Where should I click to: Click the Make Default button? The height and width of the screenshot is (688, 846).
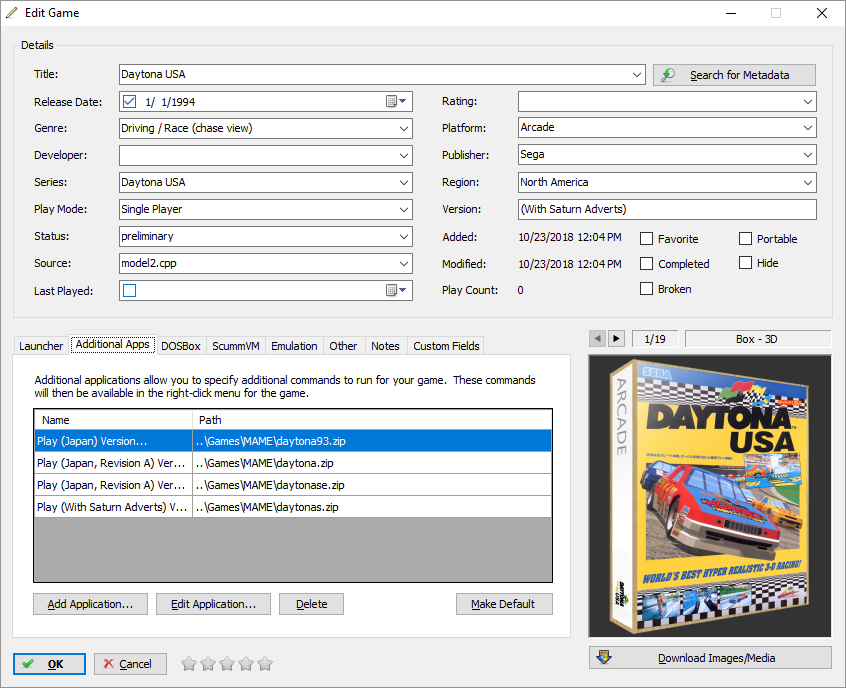coord(504,604)
